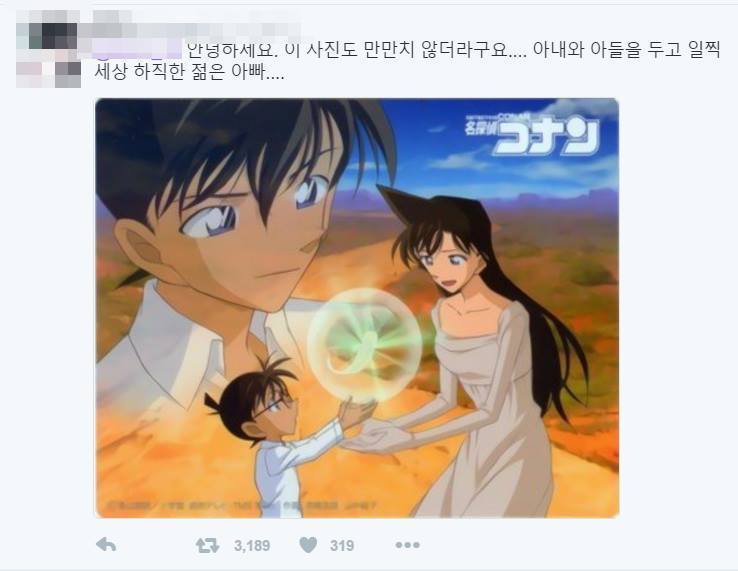Image resolution: width=738 pixels, height=571 pixels.
Task: Click the tweet text starting with 안녕하세요
Action: point(454,49)
